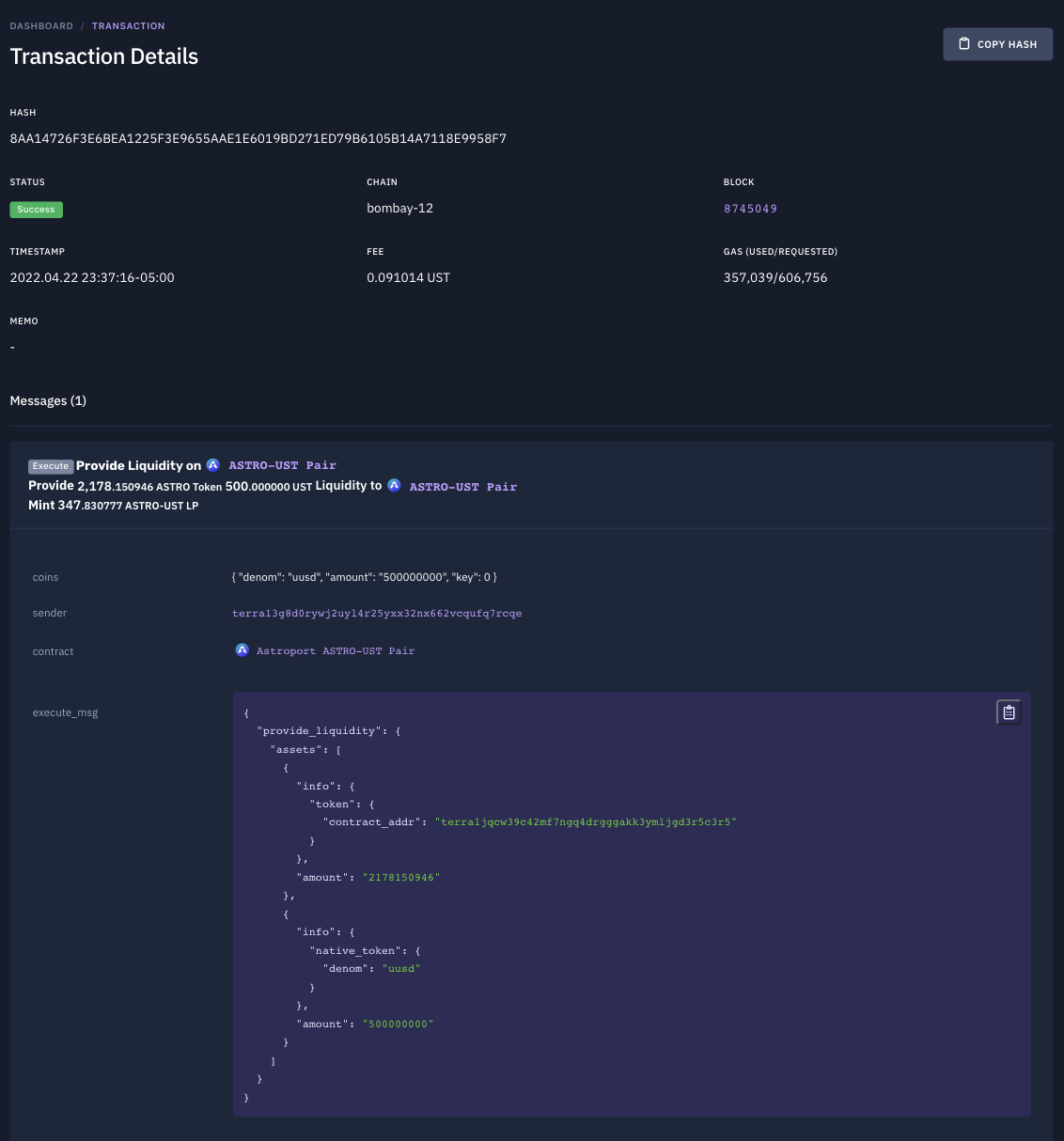Viewport: 1064px width, 1141px height.
Task: Open ASTRO-UST Pair link after Liquidity to
Action: pos(463,487)
